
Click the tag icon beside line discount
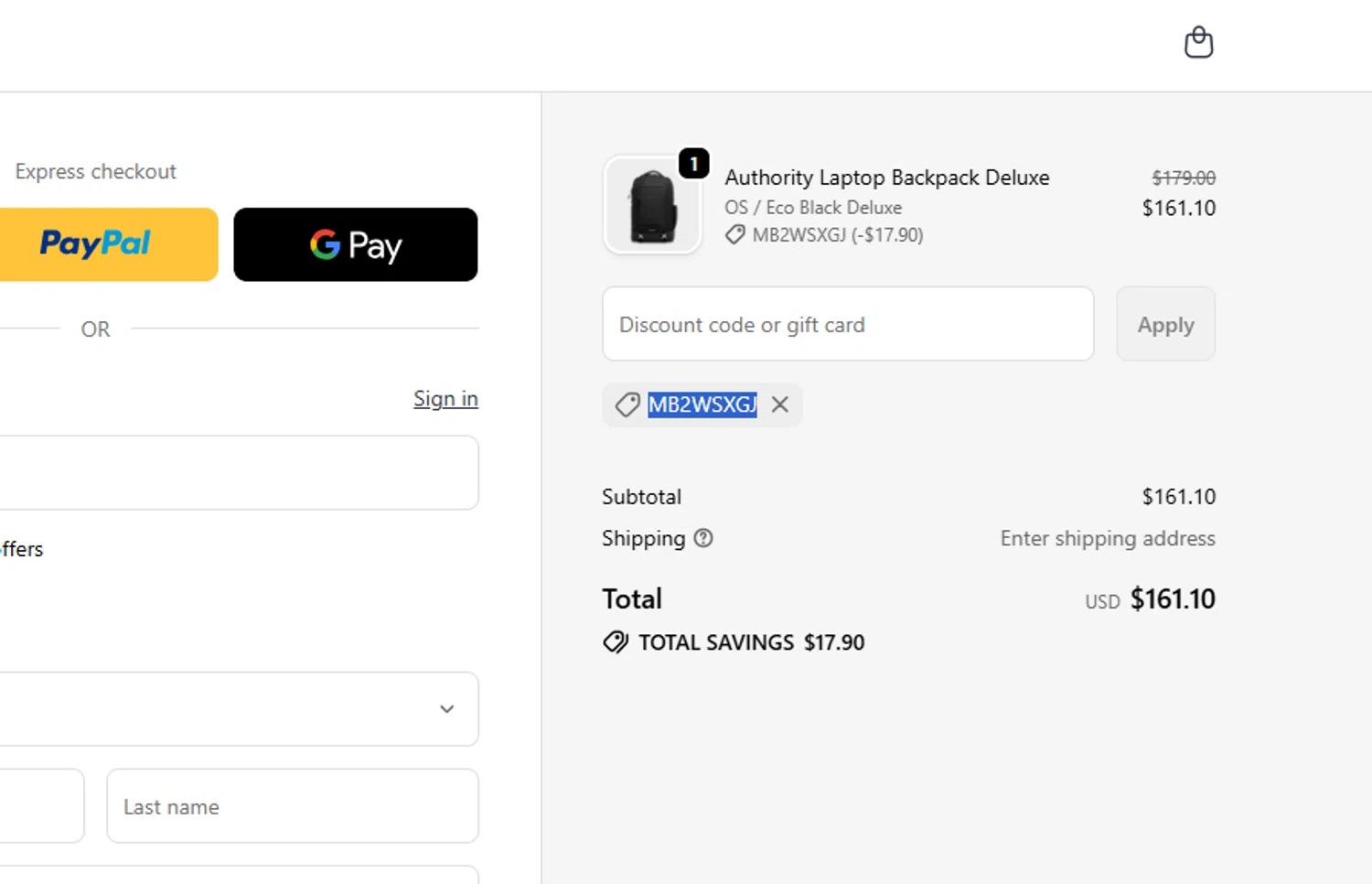coord(734,235)
